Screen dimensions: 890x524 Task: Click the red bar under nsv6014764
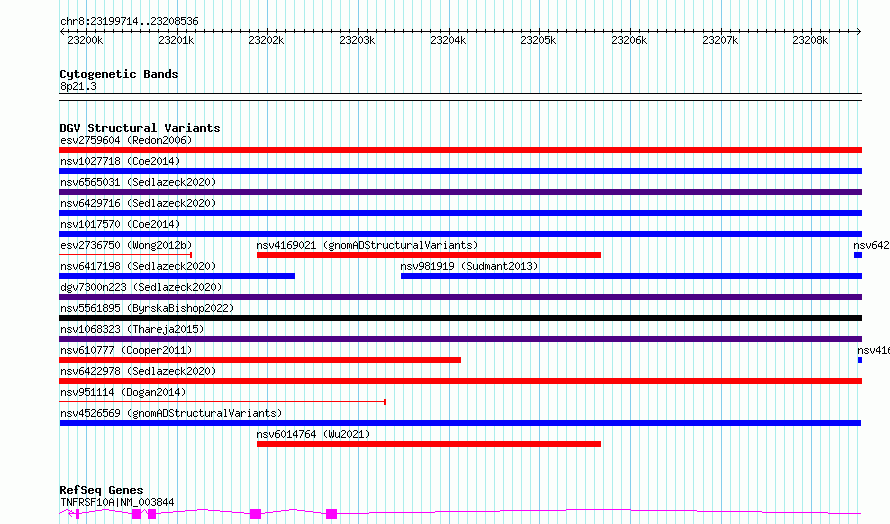point(429,444)
